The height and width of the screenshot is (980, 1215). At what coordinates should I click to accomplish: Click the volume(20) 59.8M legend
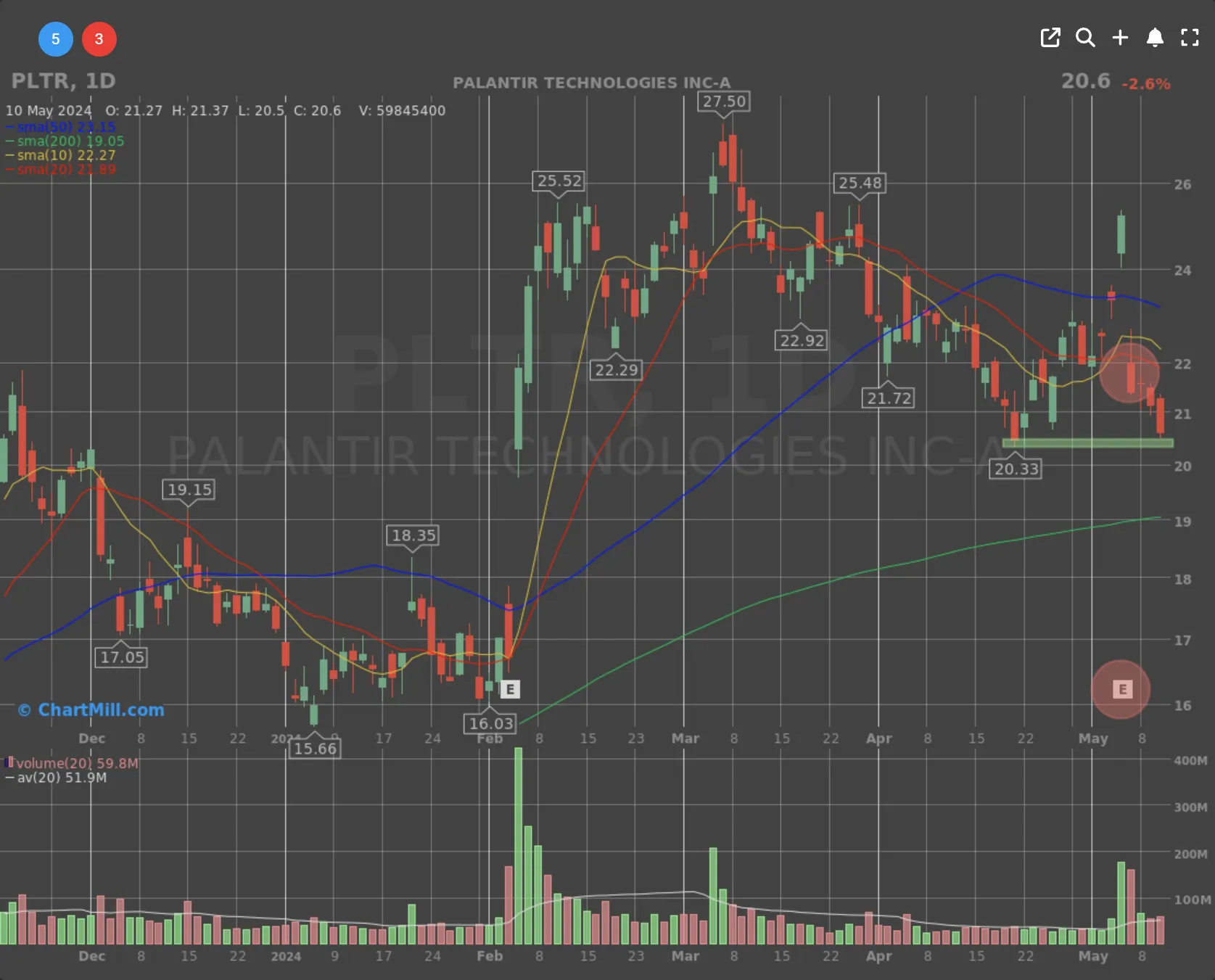point(71,763)
